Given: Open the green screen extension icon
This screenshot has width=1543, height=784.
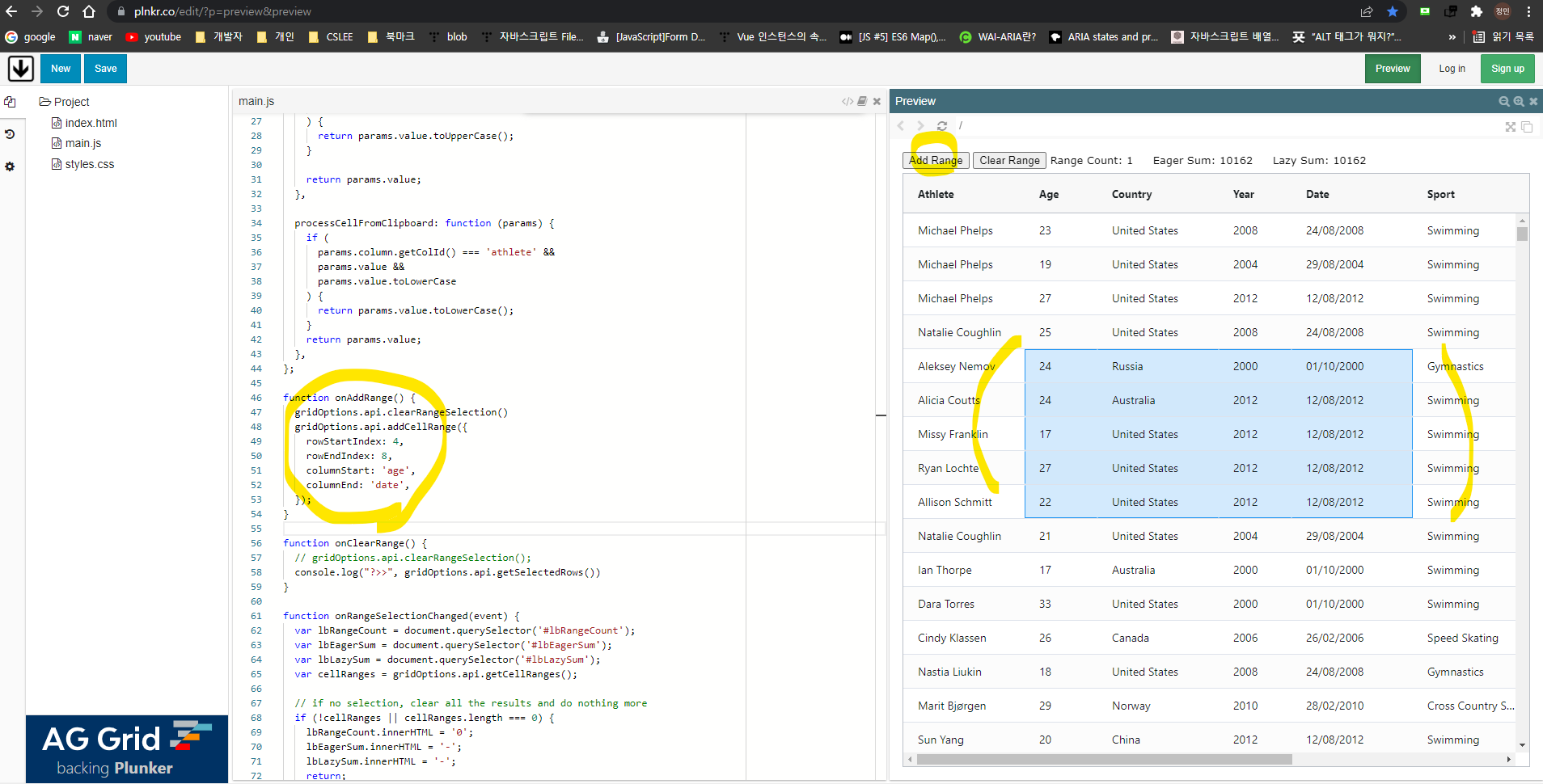Looking at the screenshot, I should (1425, 11).
